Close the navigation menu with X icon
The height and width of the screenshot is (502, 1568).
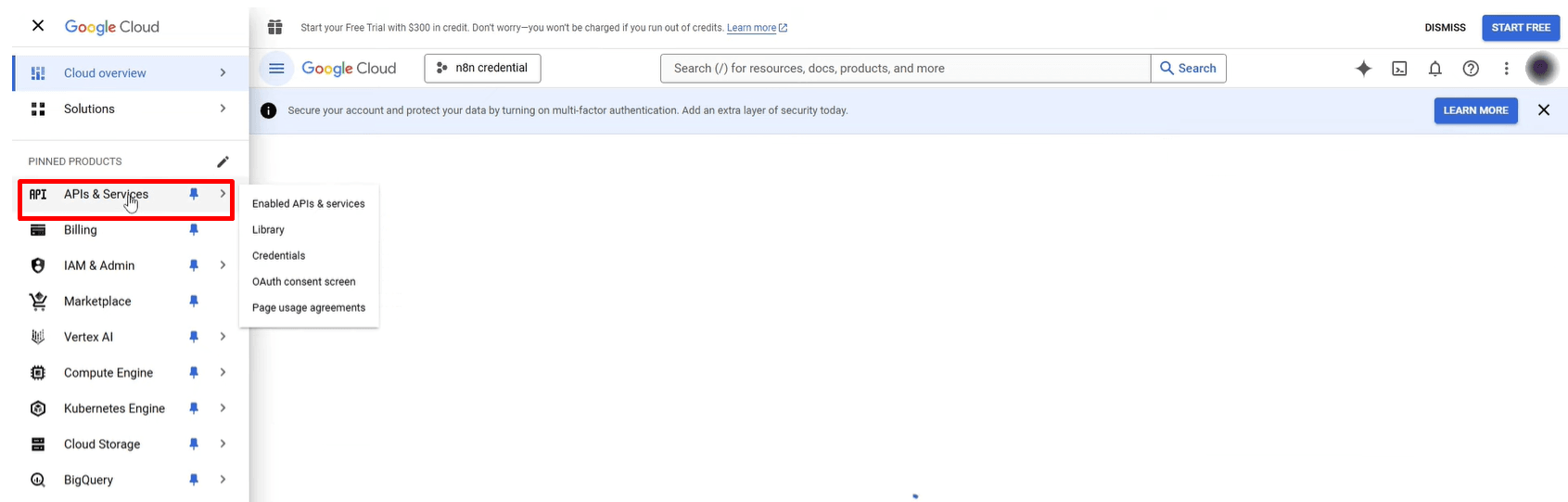[38, 26]
